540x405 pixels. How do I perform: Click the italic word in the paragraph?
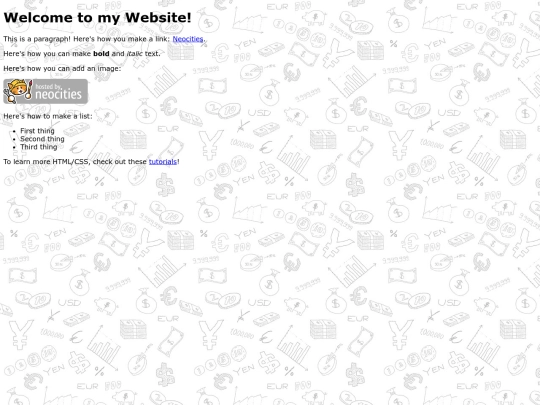[x=135, y=54]
